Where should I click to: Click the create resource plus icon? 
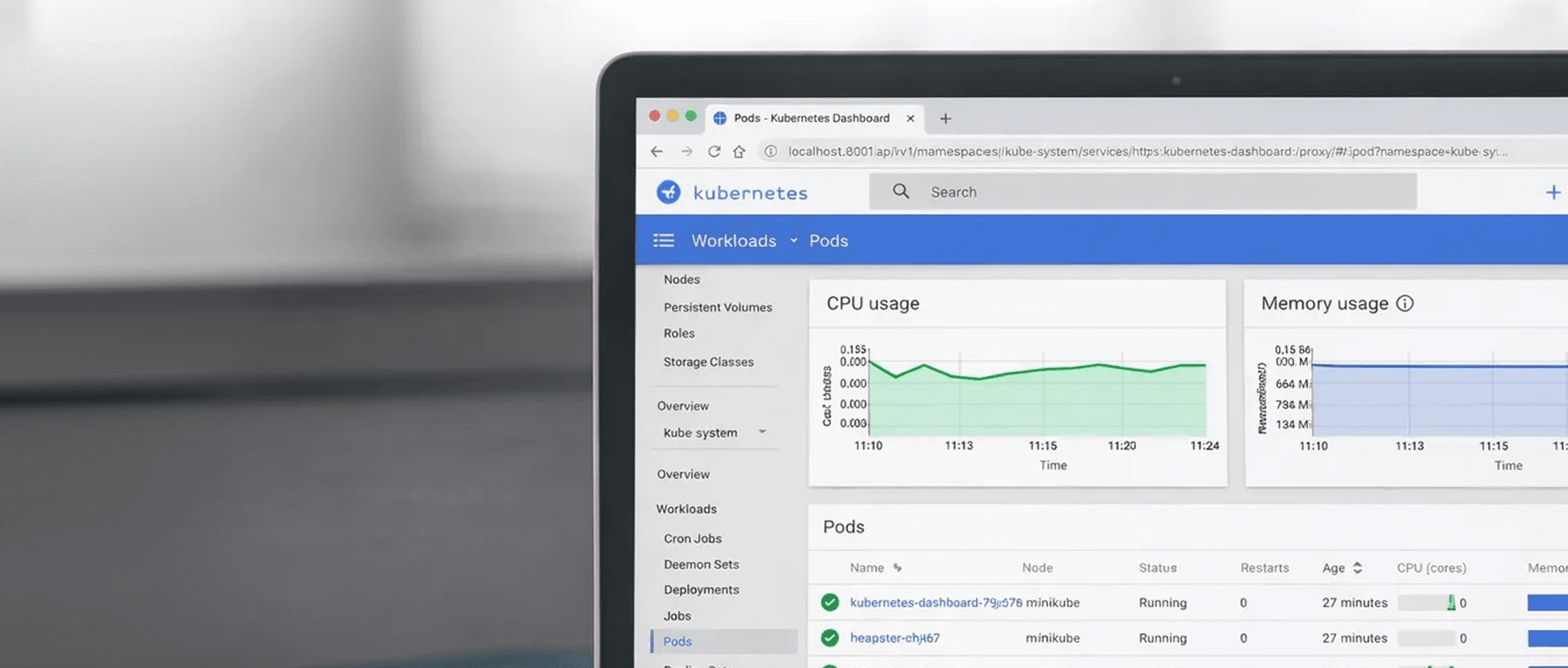click(1554, 192)
